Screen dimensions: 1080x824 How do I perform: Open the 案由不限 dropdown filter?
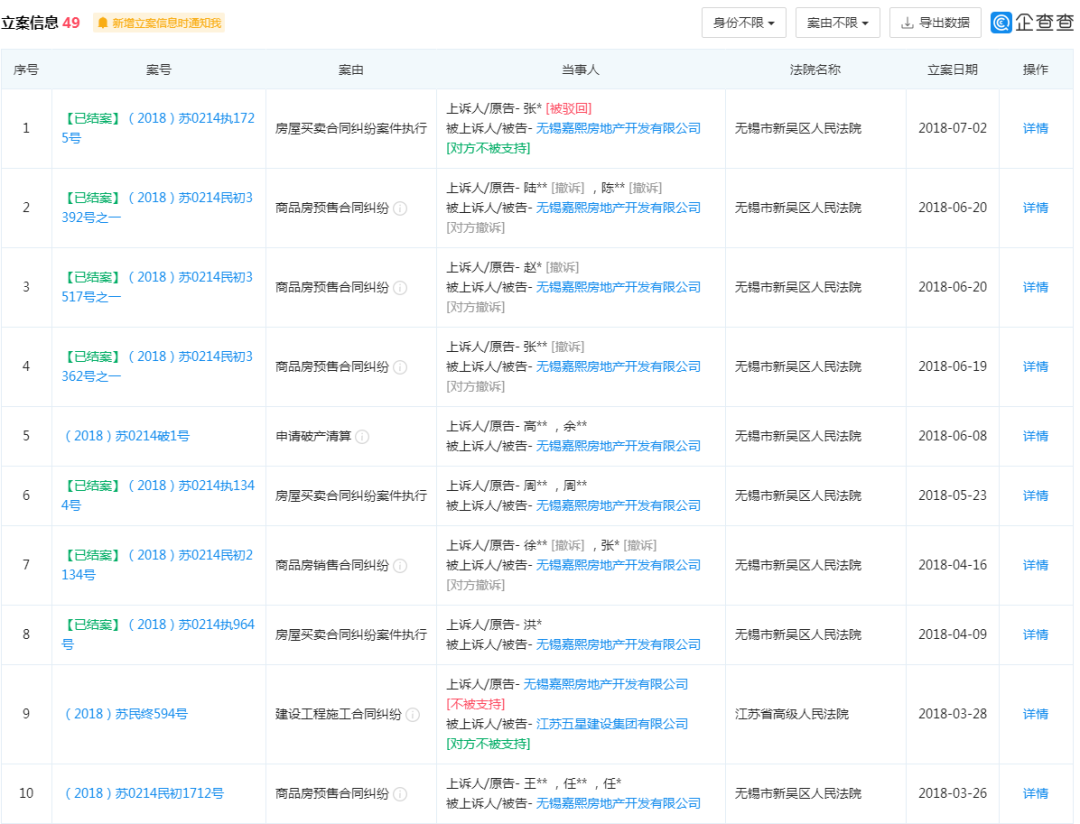pyautogui.click(x=838, y=23)
